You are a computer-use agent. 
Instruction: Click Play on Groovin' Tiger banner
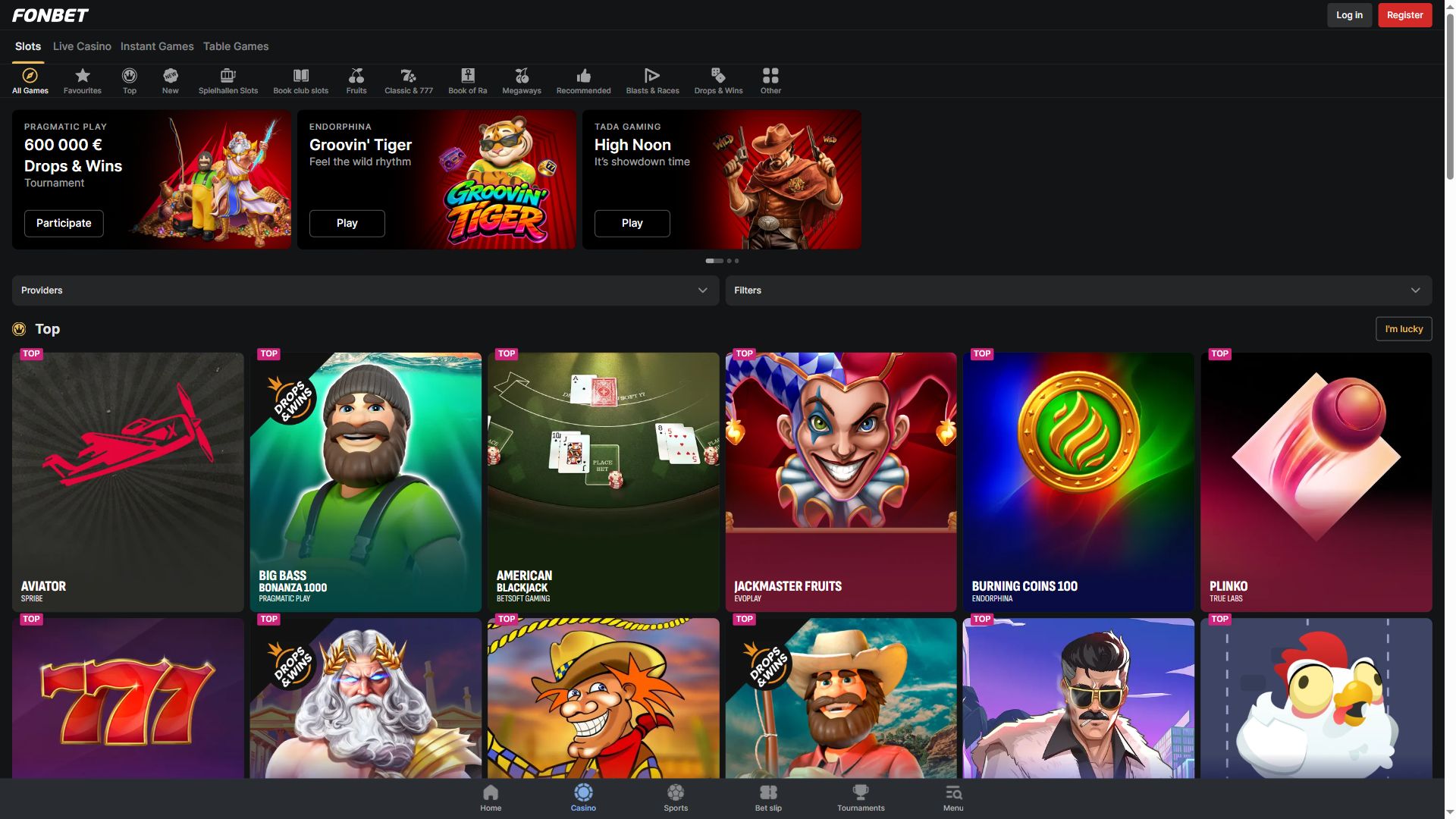[x=347, y=223]
